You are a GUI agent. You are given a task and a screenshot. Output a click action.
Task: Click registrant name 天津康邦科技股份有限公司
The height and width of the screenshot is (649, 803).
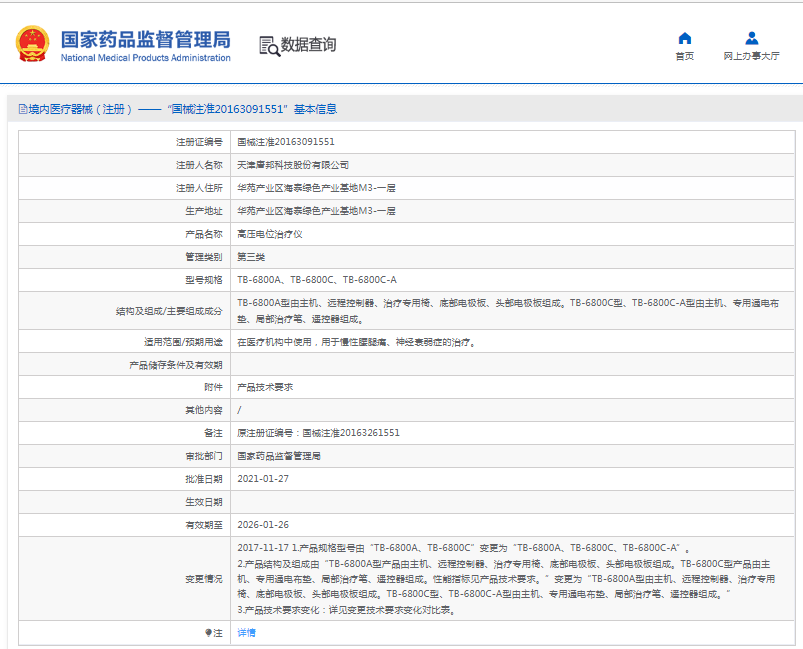(x=292, y=165)
